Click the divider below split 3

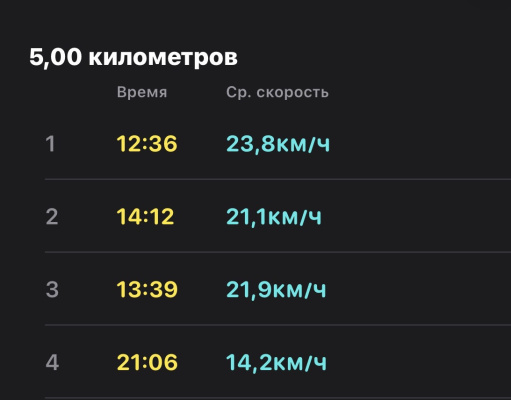tap(278, 325)
